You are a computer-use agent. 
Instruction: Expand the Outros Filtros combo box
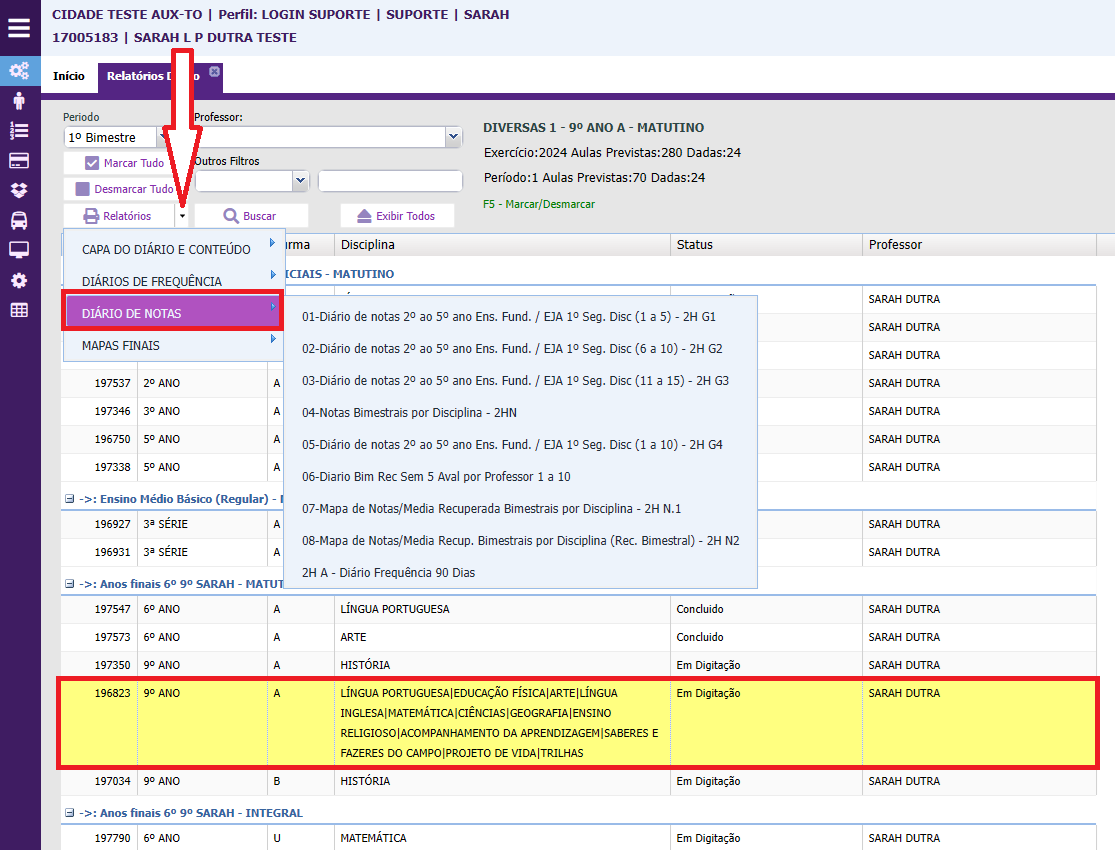click(x=300, y=181)
